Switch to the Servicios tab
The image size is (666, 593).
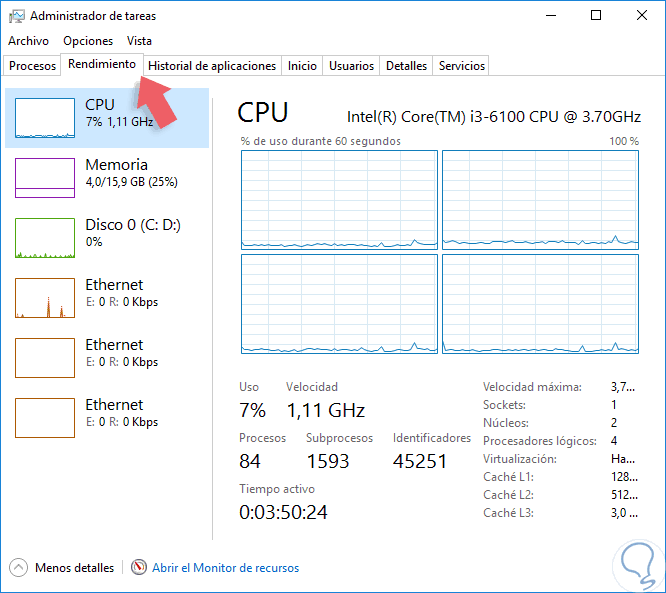[x=462, y=66]
